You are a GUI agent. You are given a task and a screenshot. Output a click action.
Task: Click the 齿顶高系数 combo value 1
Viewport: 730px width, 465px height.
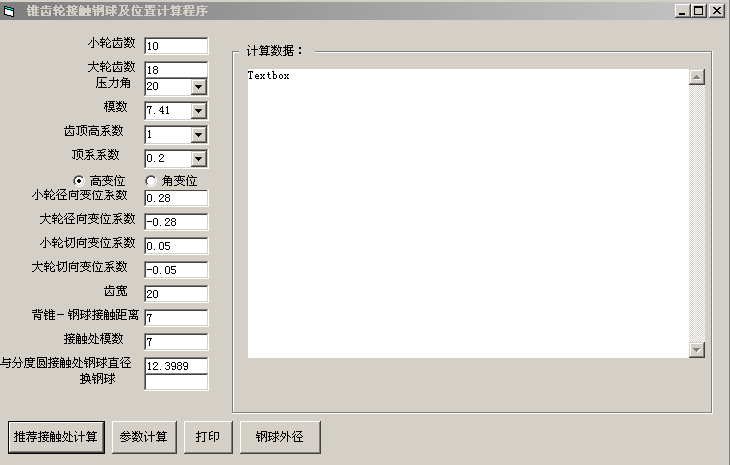pos(168,135)
